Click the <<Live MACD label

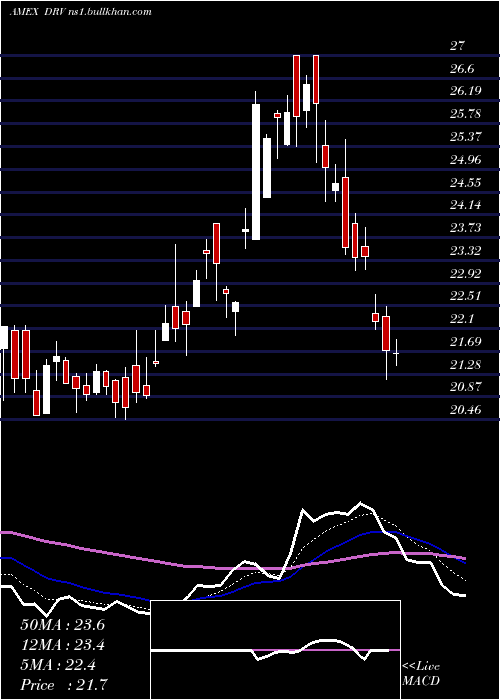tap(421, 674)
